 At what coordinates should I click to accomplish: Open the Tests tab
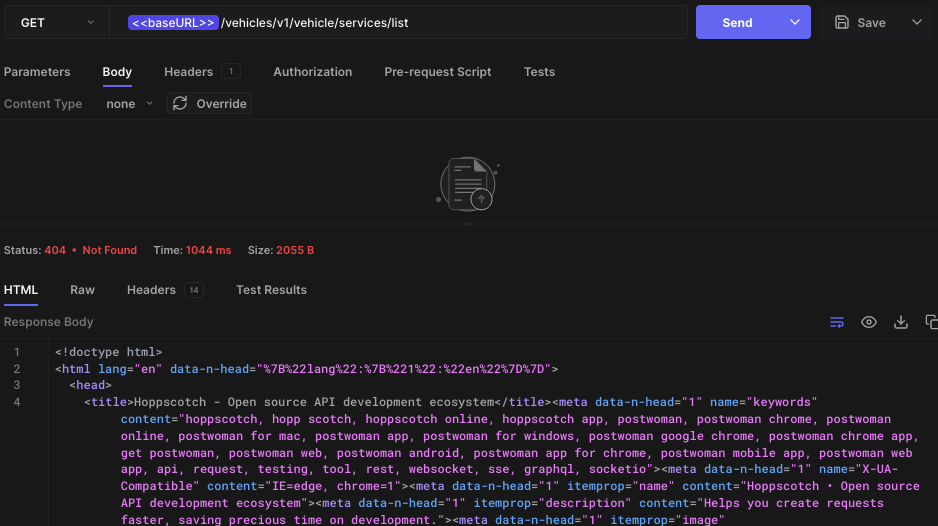(540, 72)
